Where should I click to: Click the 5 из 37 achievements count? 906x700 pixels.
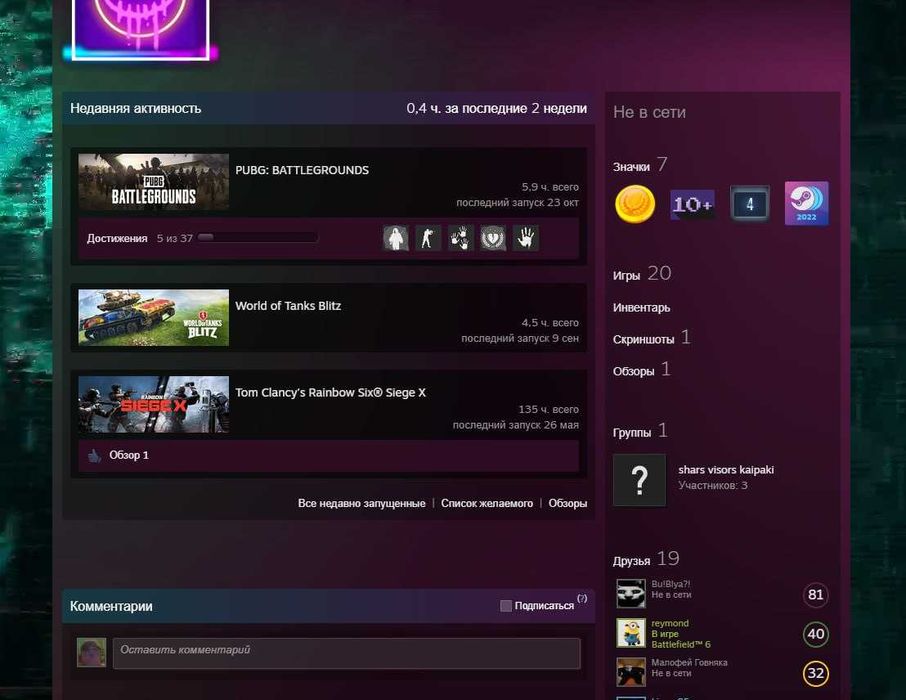click(174, 238)
